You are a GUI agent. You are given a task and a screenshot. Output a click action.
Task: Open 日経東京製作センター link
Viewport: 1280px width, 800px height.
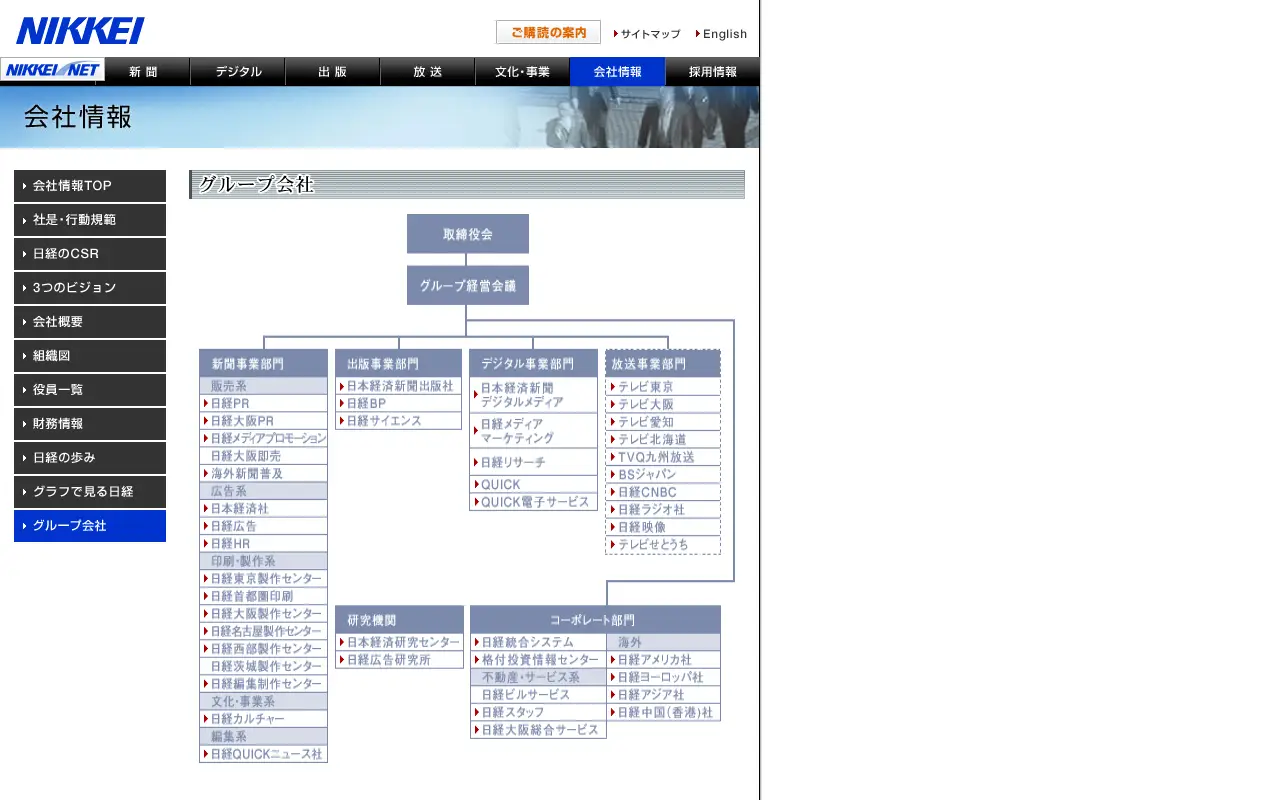[x=264, y=578]
